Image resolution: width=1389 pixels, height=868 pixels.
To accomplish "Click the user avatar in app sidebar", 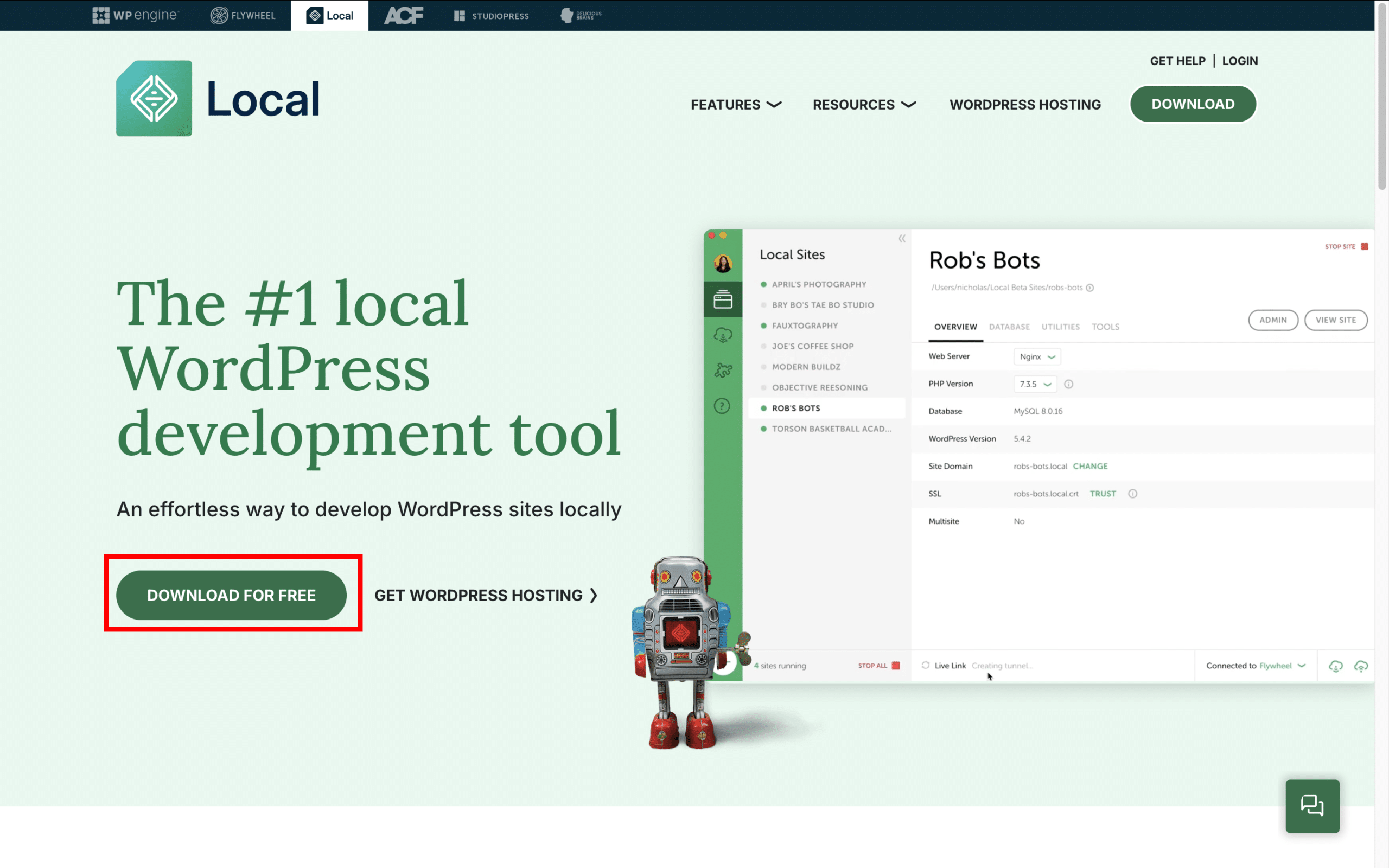I will [723, 264].
